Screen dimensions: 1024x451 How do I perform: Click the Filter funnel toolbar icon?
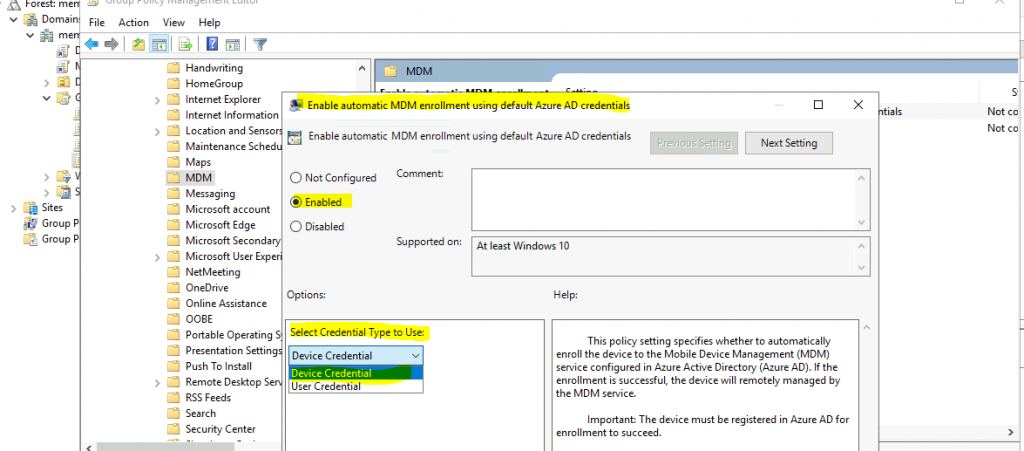point(261,44)
